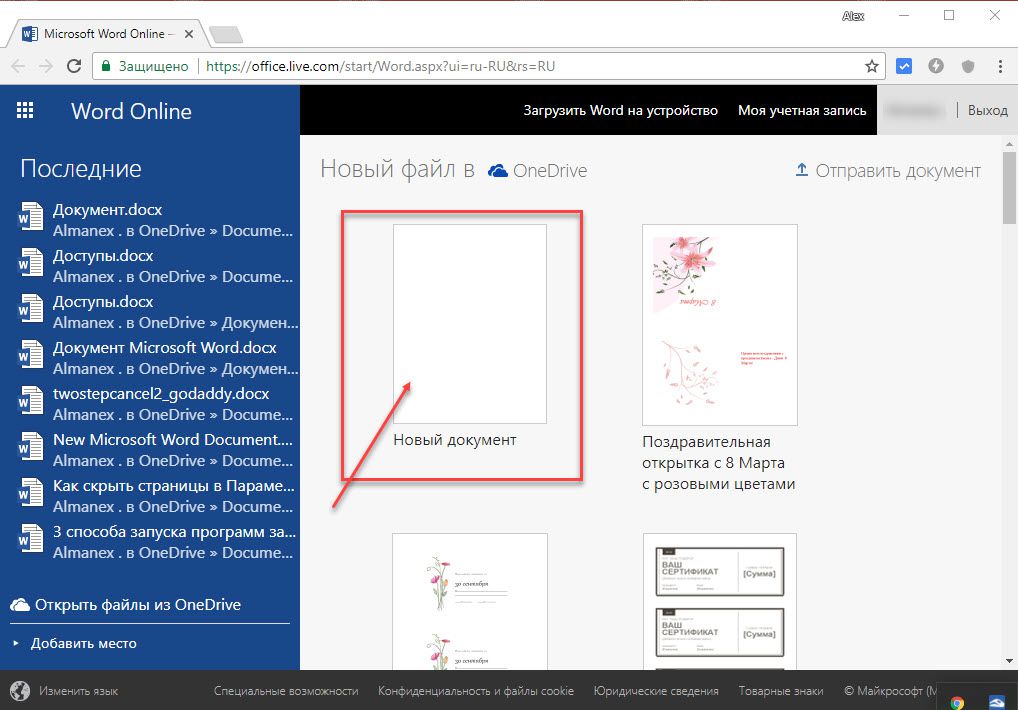Click the Выход sign-out link
This screenshot has width=1018, height=710.
[987, 110]
